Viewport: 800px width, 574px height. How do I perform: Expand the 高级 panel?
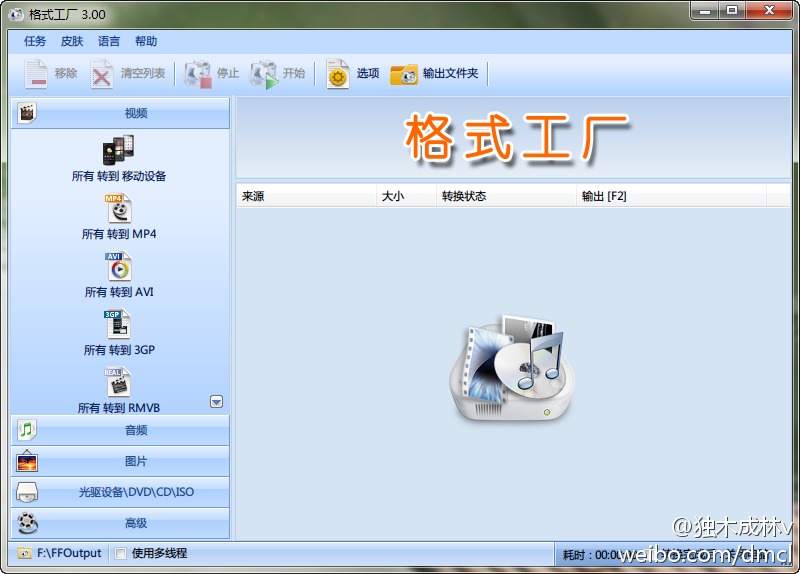pos(120,523)
